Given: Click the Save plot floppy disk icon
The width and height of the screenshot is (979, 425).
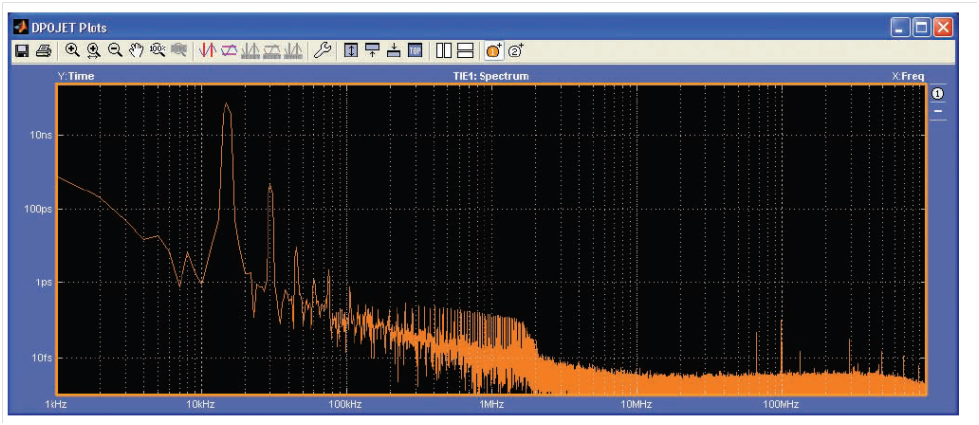Looking at the screenshot, I should tap(22, 50).
